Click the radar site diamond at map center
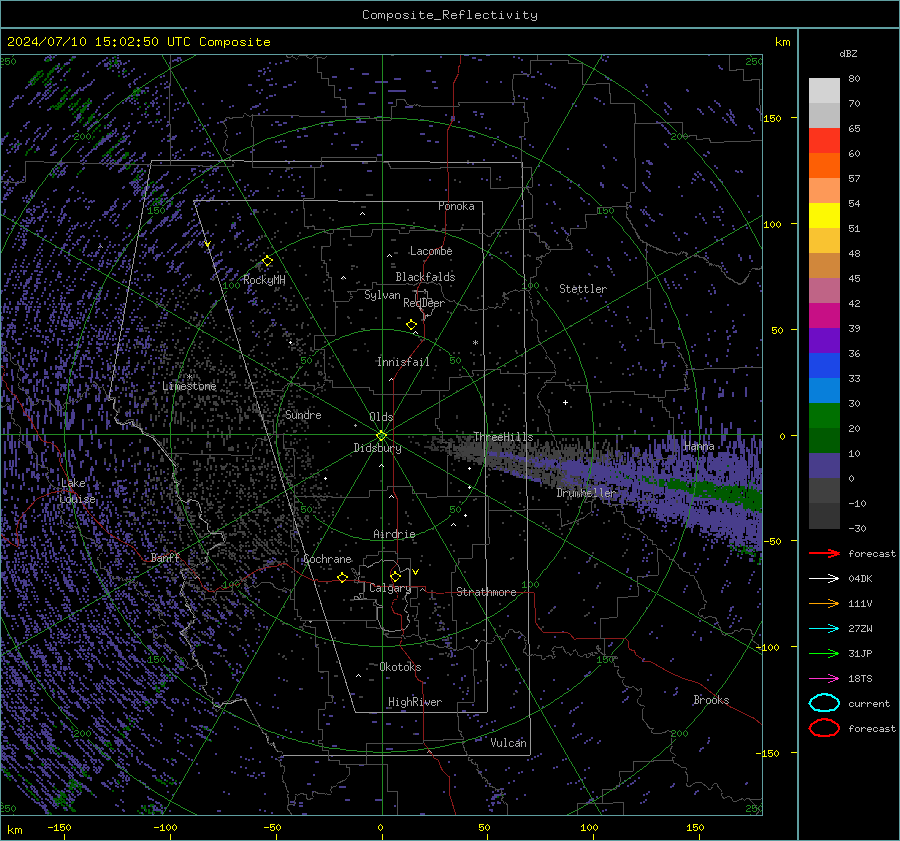 [382, 436]
